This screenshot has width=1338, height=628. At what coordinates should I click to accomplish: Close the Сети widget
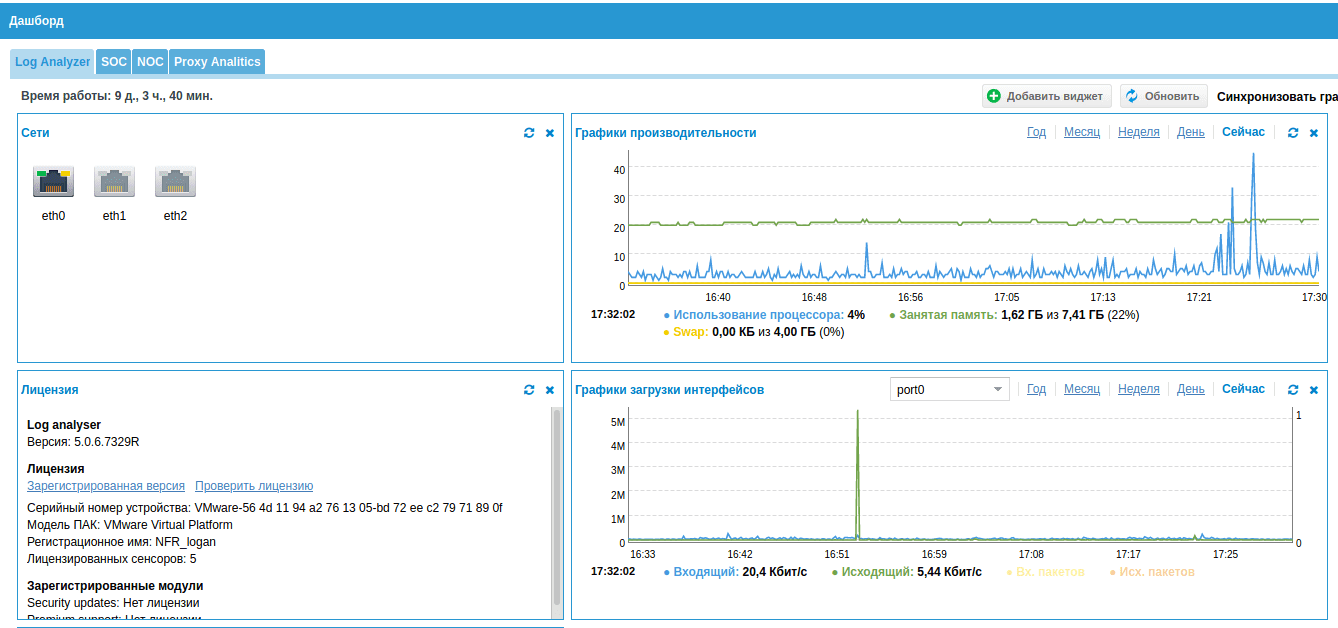[550, 133]
